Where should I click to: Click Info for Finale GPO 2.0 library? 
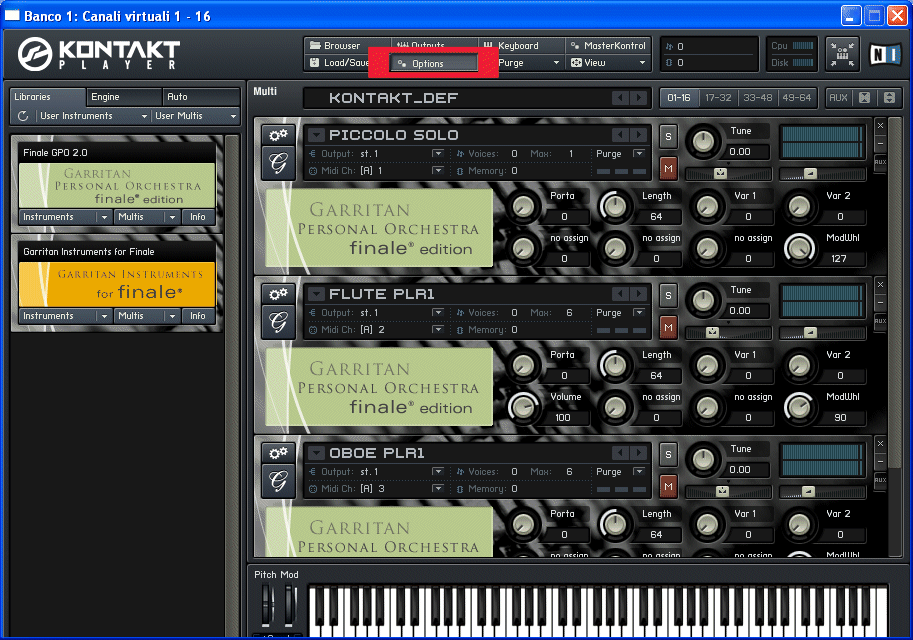coord(198,217)
